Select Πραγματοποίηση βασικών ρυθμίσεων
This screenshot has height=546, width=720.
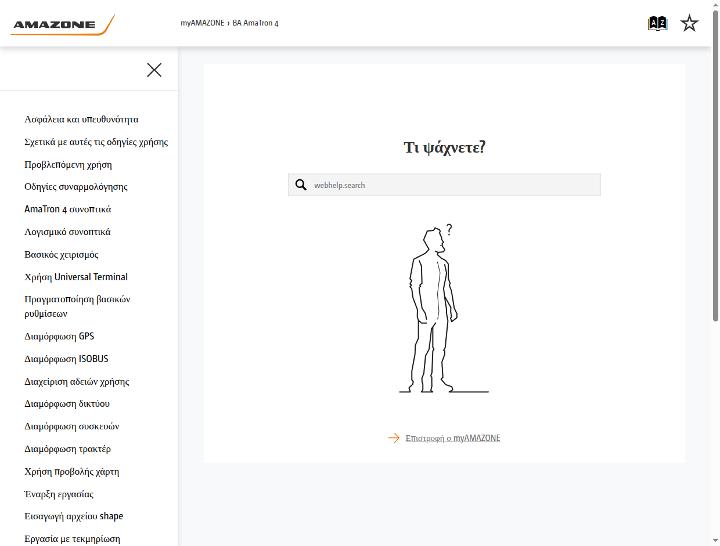tap(77, 306)
